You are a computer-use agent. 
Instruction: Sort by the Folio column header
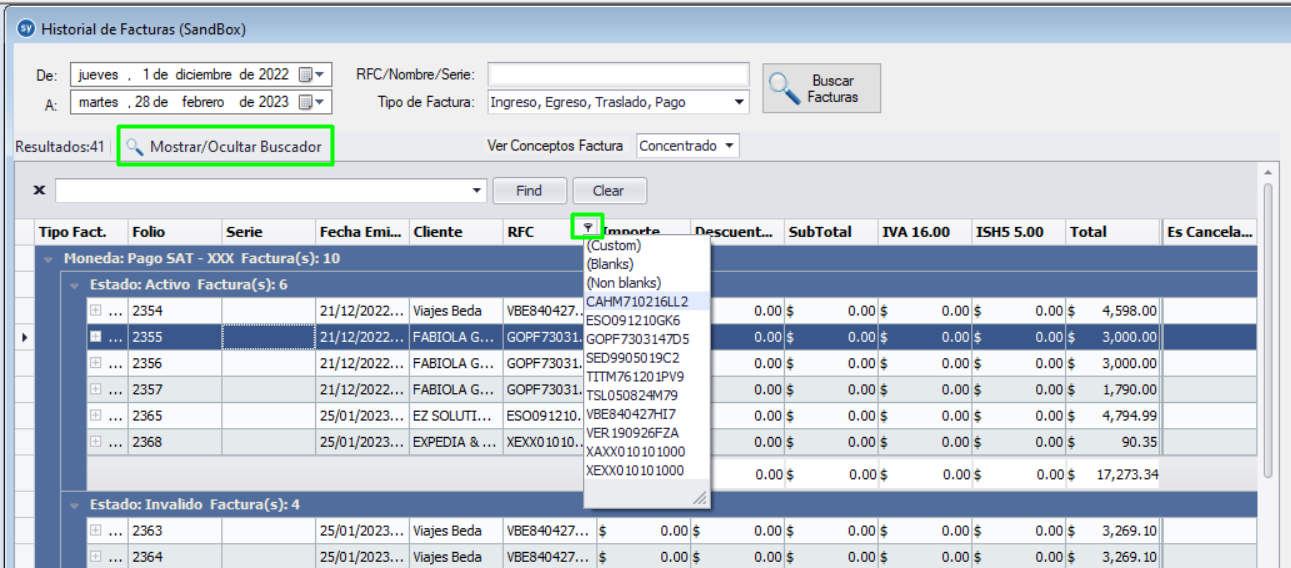174,232
